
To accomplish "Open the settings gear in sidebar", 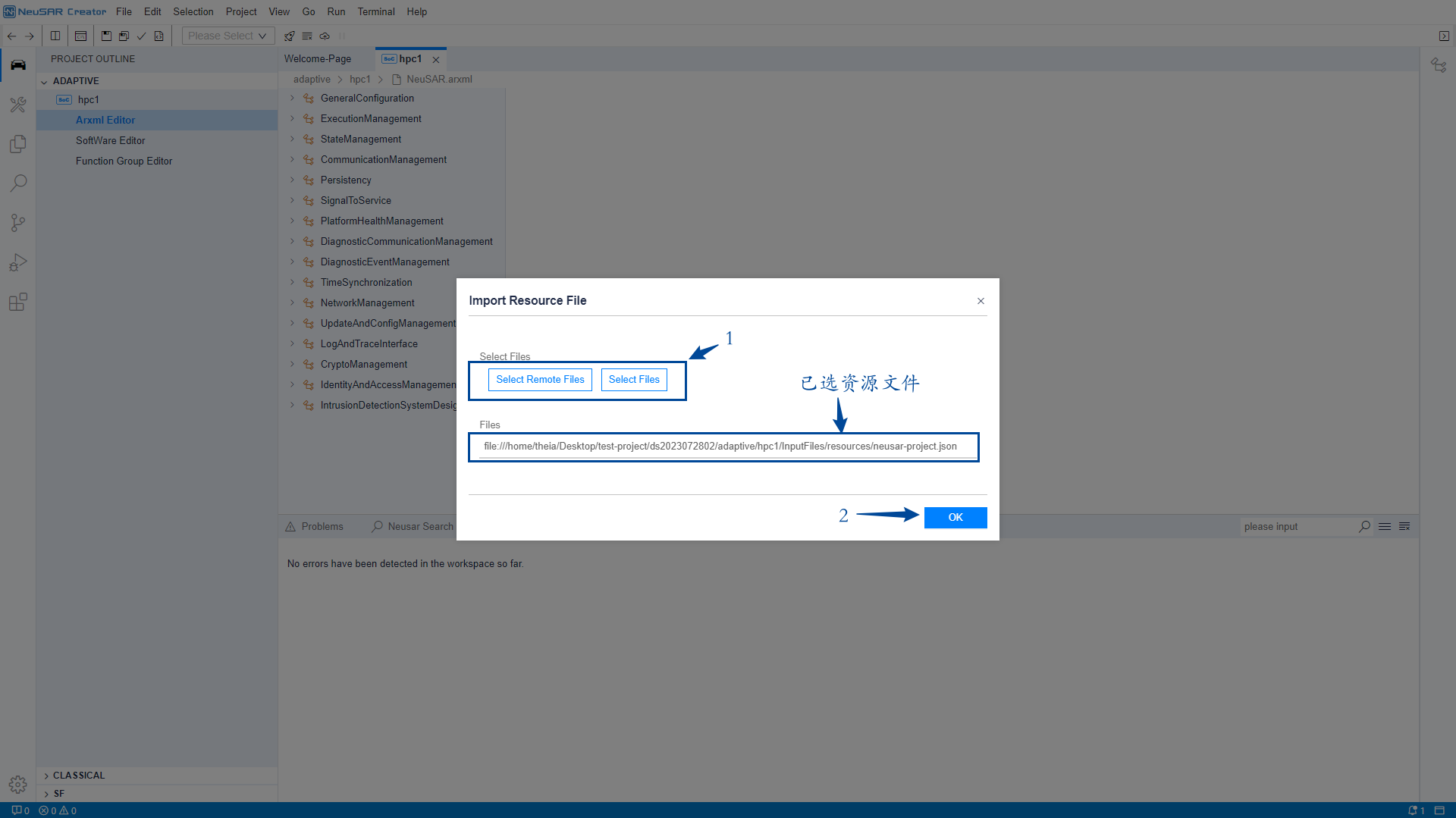I will pyautogui.click(x=18, y=785).
